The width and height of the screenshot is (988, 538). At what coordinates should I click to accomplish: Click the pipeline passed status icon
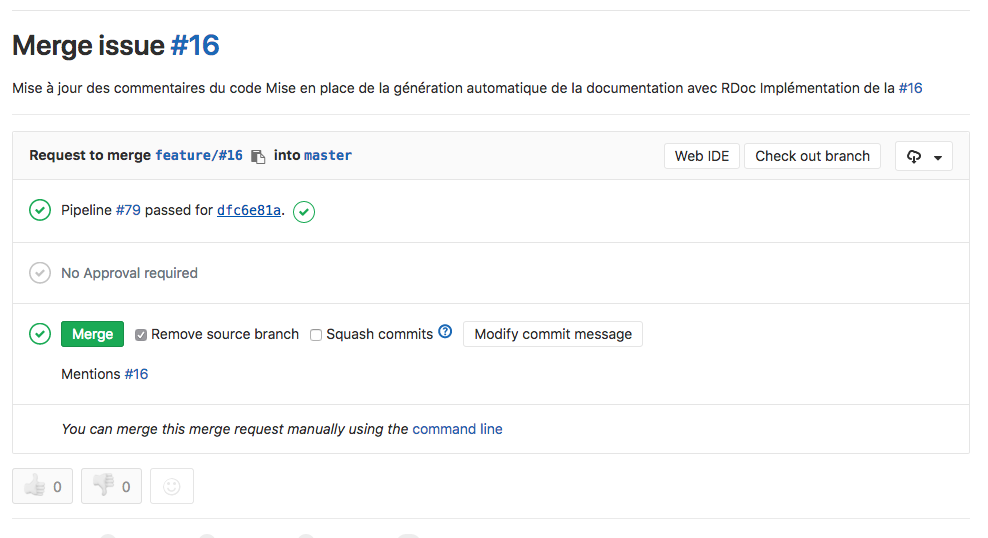(x=40, y=210)
